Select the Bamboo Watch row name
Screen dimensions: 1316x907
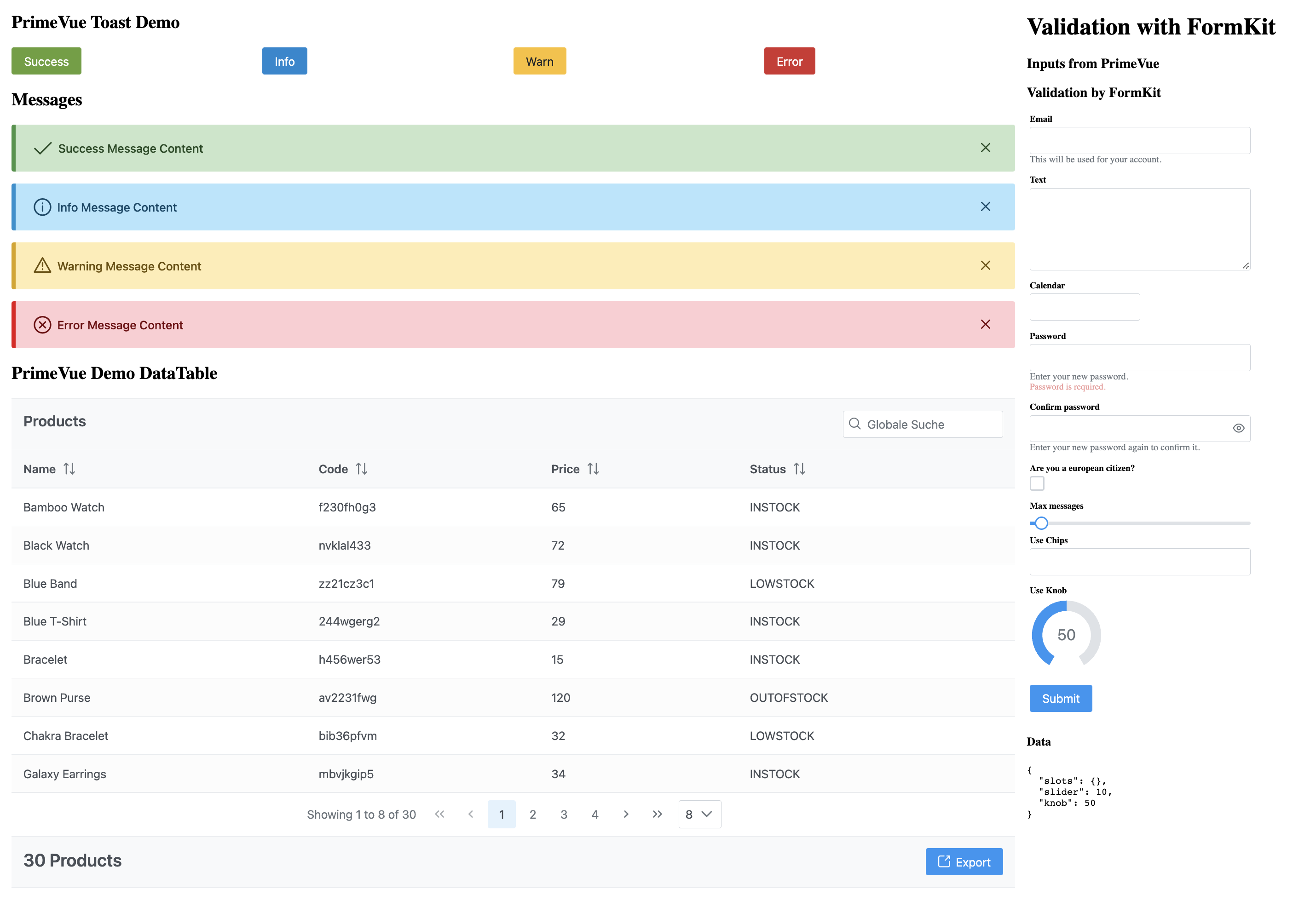(63, 507)
